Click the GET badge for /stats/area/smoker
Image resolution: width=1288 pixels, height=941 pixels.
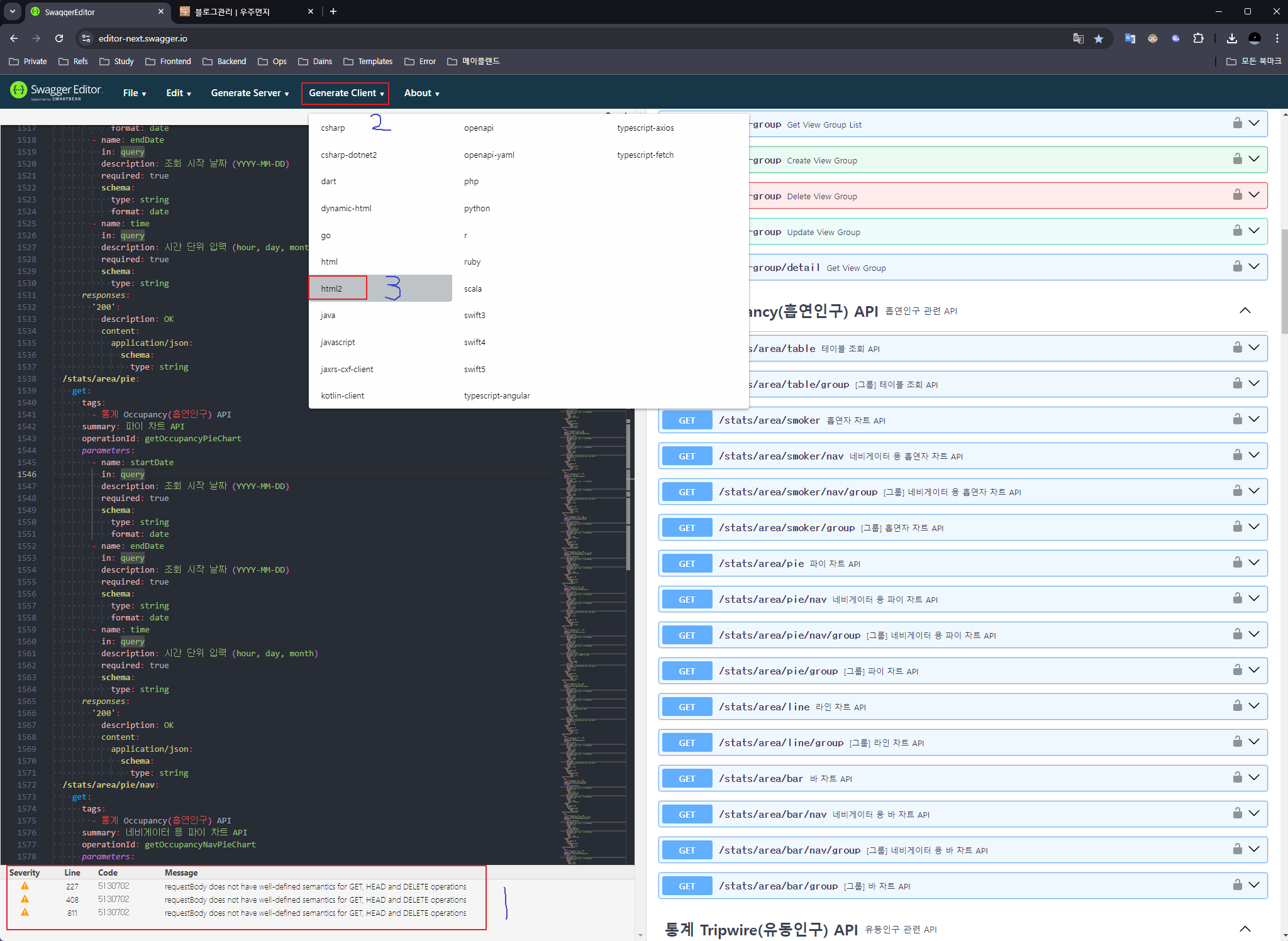687,421
